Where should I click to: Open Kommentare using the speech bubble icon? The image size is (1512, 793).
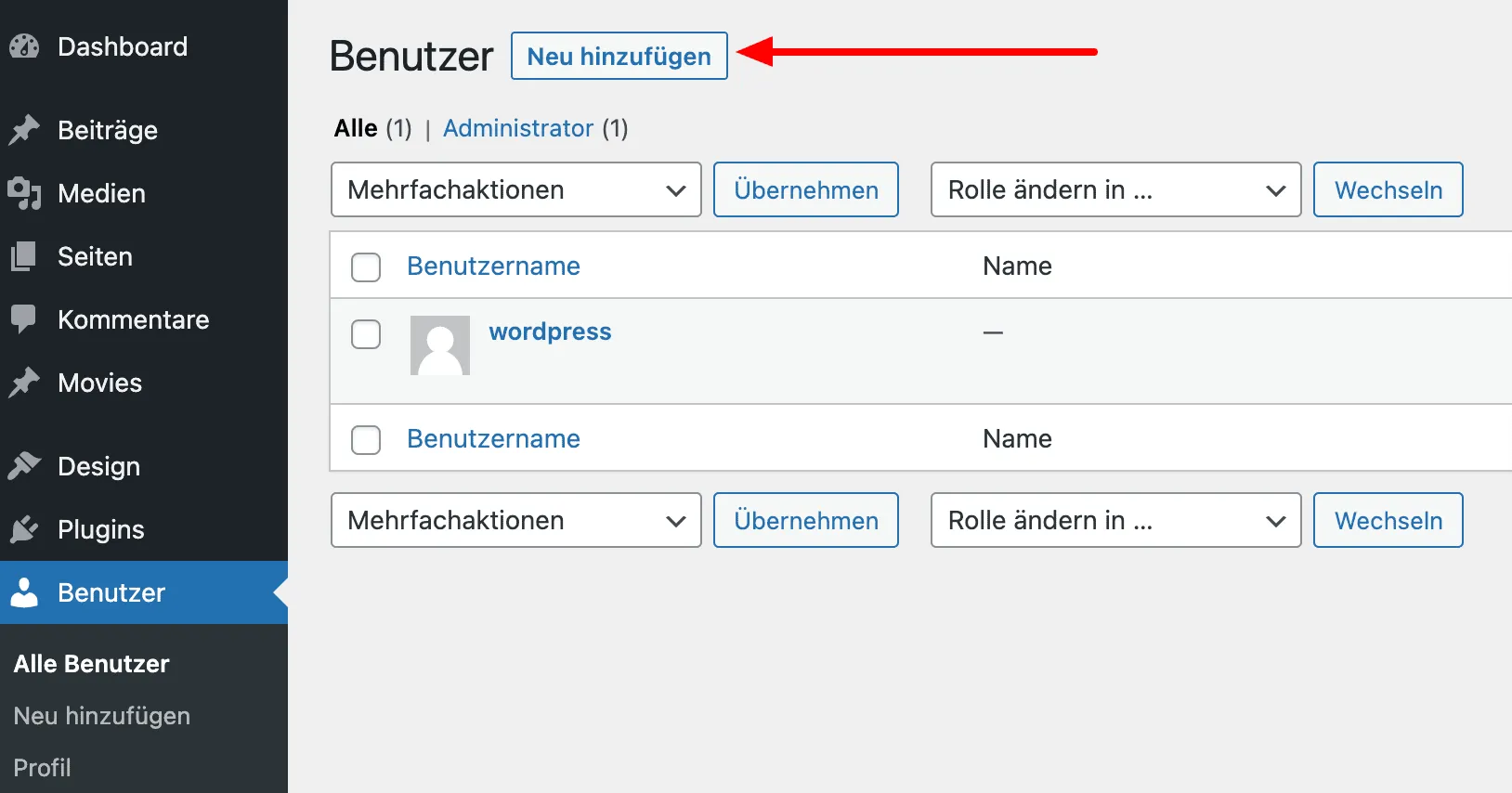coord(25,319)
